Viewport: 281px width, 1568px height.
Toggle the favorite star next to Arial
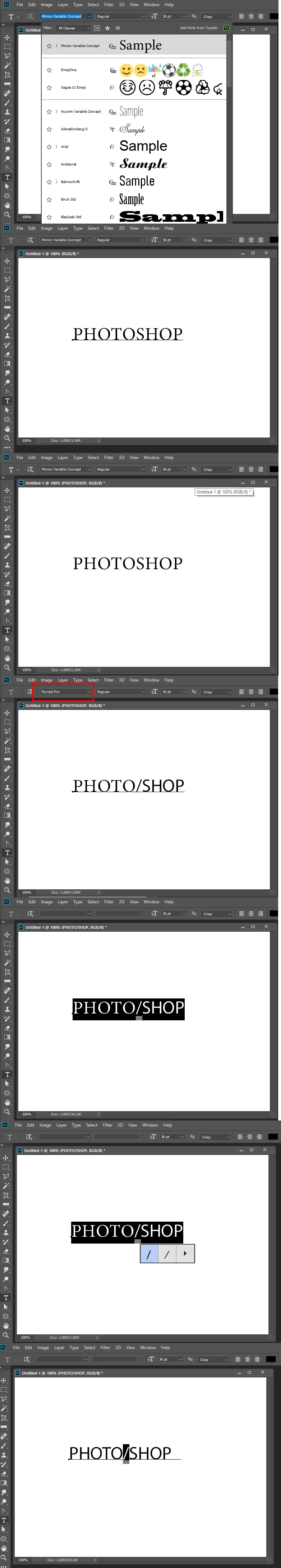[49, 147]
